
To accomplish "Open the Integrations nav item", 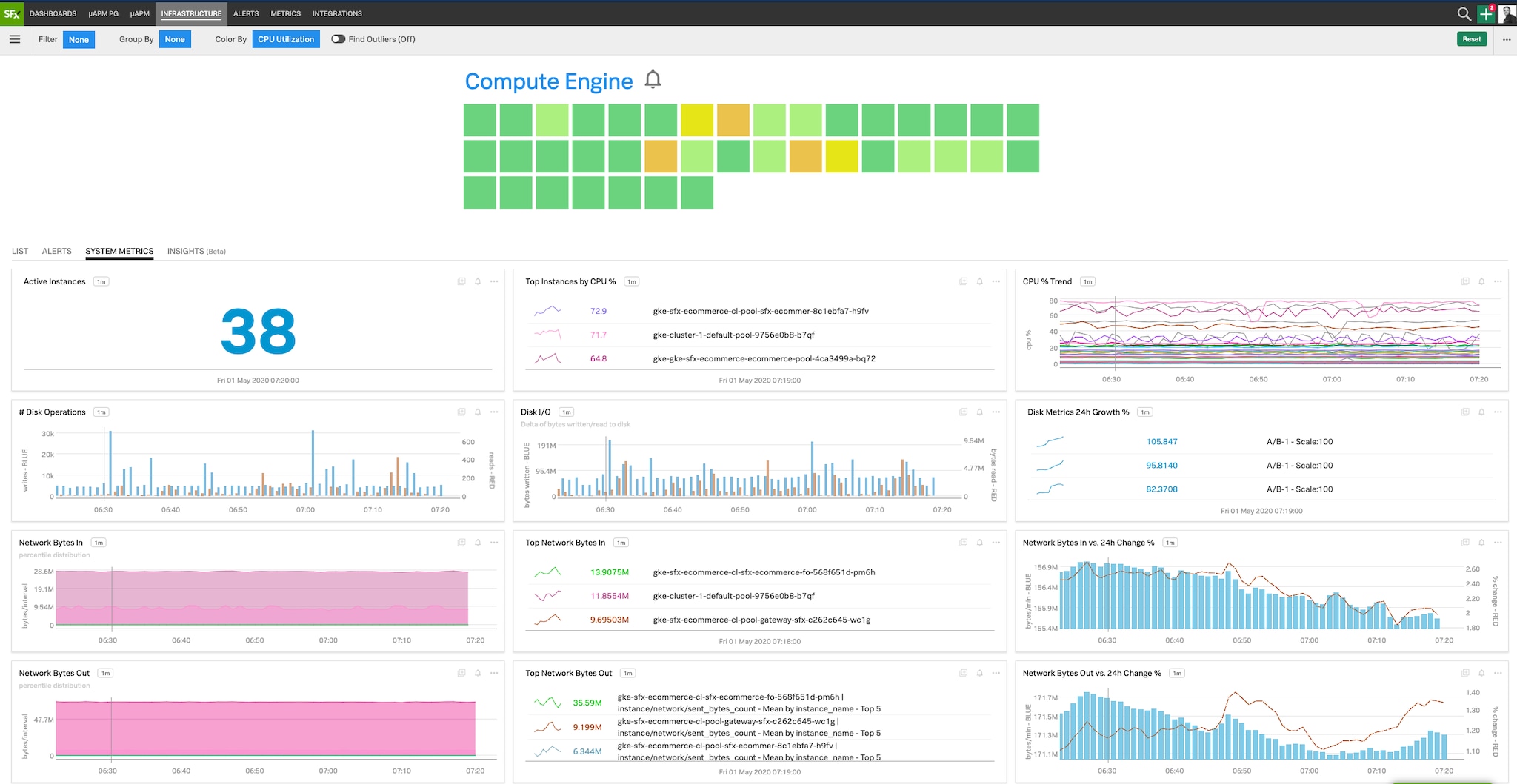I will (337, 13).
